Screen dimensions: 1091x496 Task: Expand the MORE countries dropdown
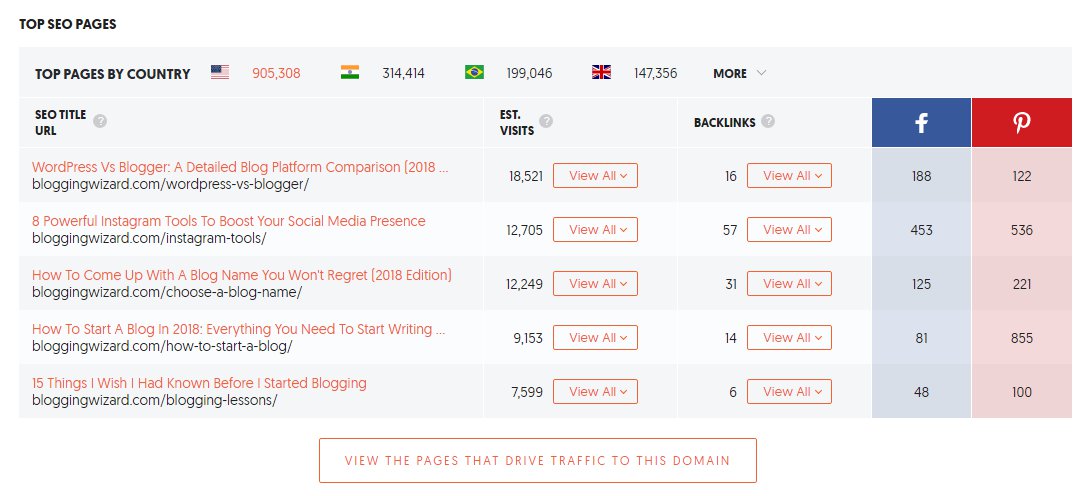pyautogui.click(x=739, y=73)
